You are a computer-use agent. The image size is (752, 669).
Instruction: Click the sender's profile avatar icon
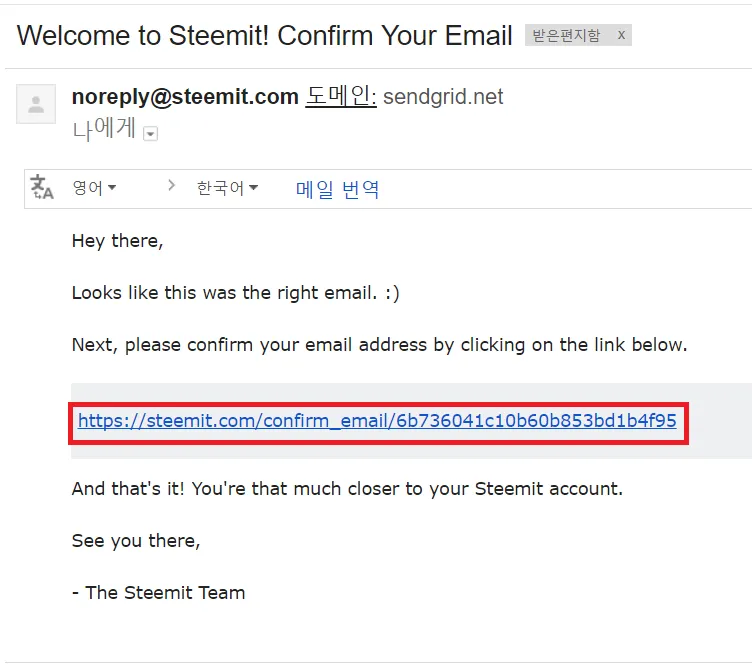(36, 104)
